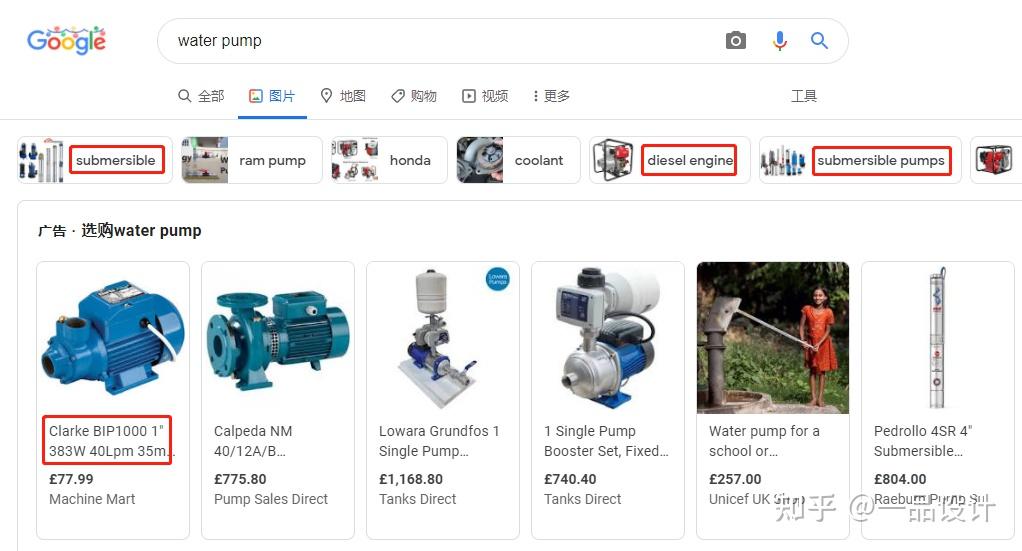Click the 广告 · 选购water pump heading
The image size is (1022, 551).
[119, 231]
